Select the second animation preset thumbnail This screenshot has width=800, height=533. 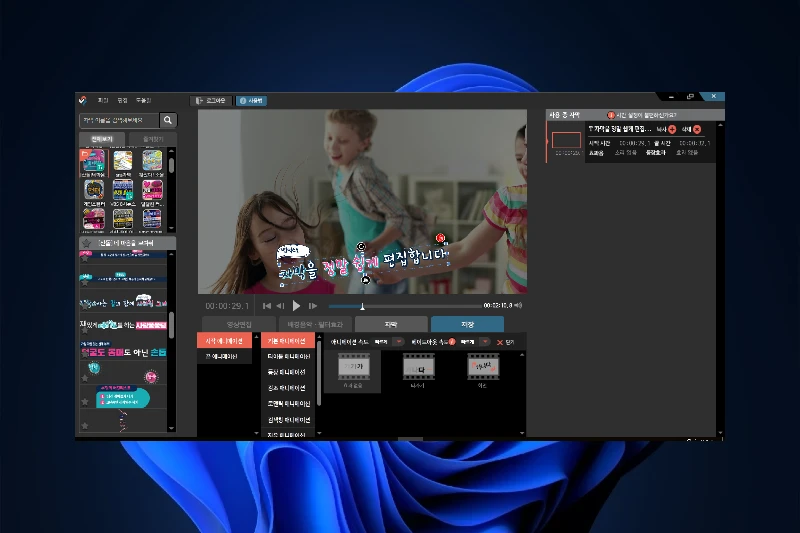click(x=418, y=369)
